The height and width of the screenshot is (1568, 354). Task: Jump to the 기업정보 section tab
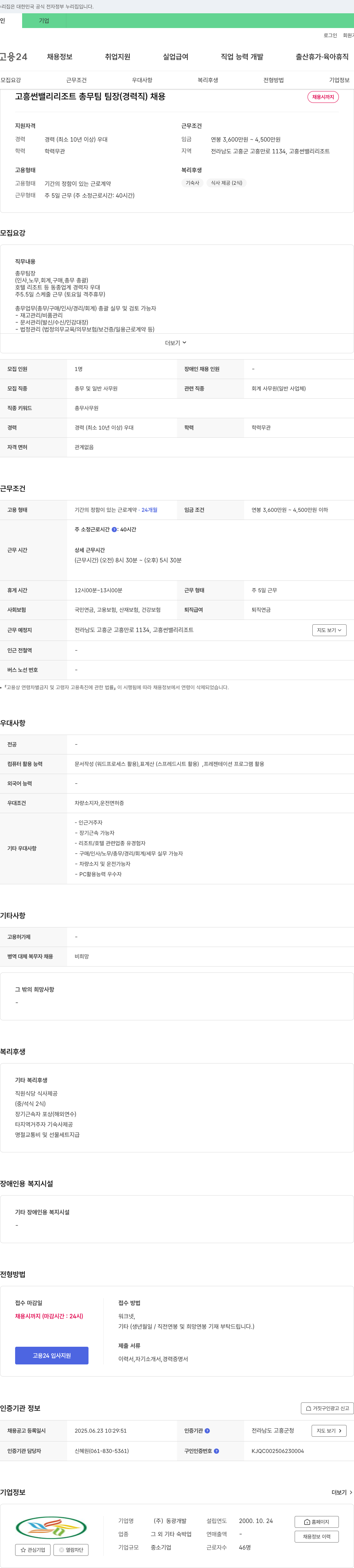(x=339, y=80)
